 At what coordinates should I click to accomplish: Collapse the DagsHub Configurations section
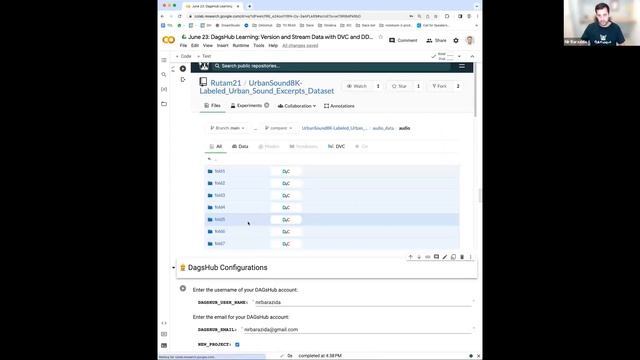click(173, 268)
